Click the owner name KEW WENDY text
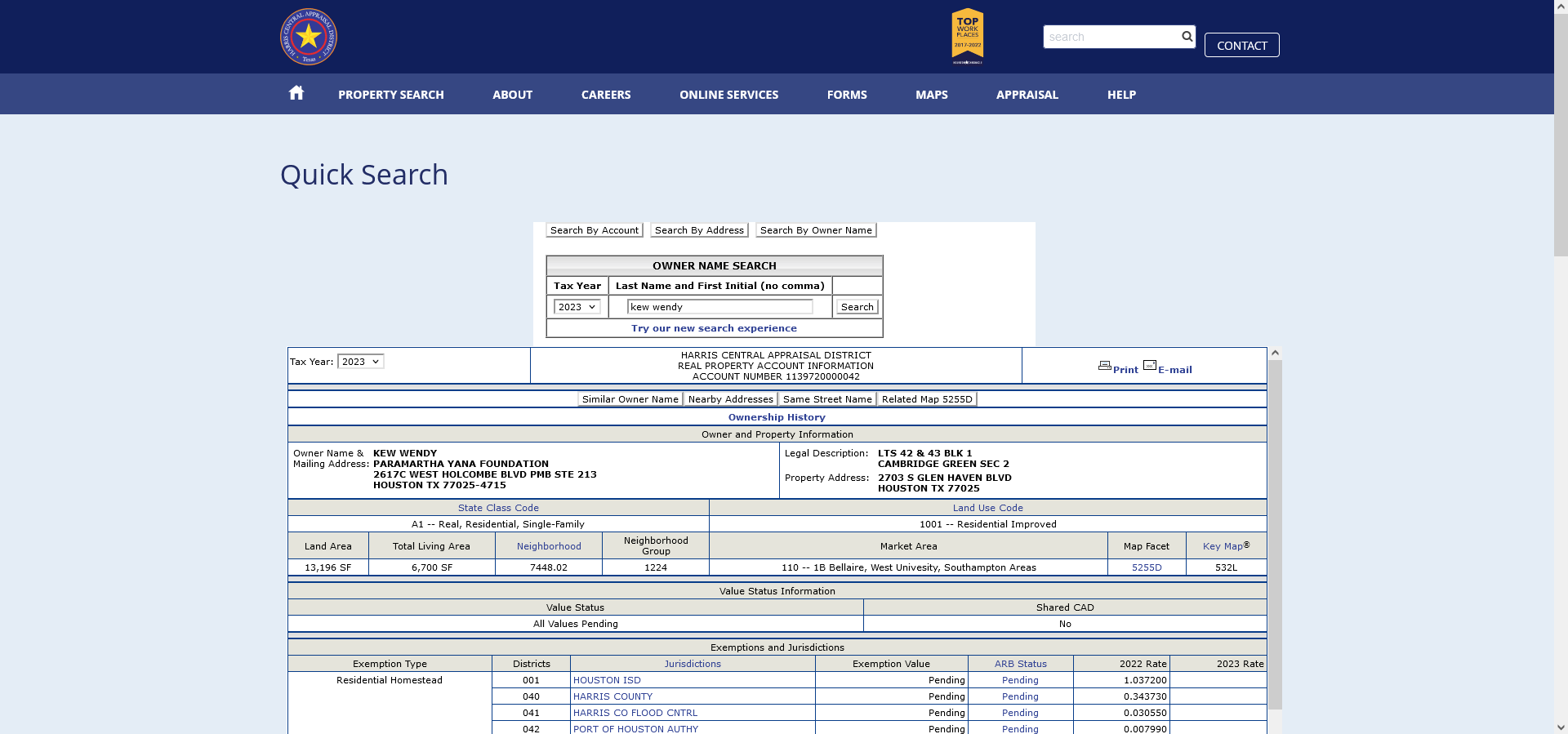The height and width of the screenshot is (734, 1568). tap(405, 453)
